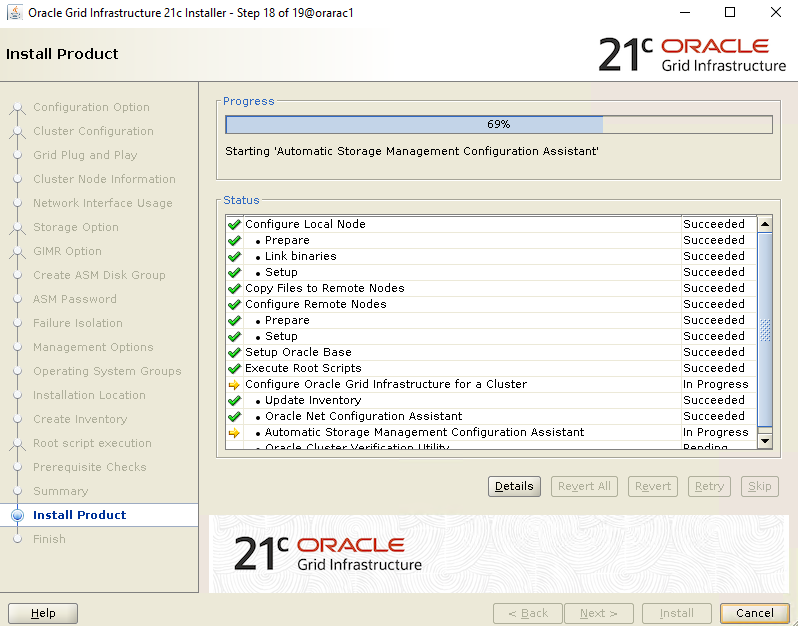Click the Revert All button

584,486
